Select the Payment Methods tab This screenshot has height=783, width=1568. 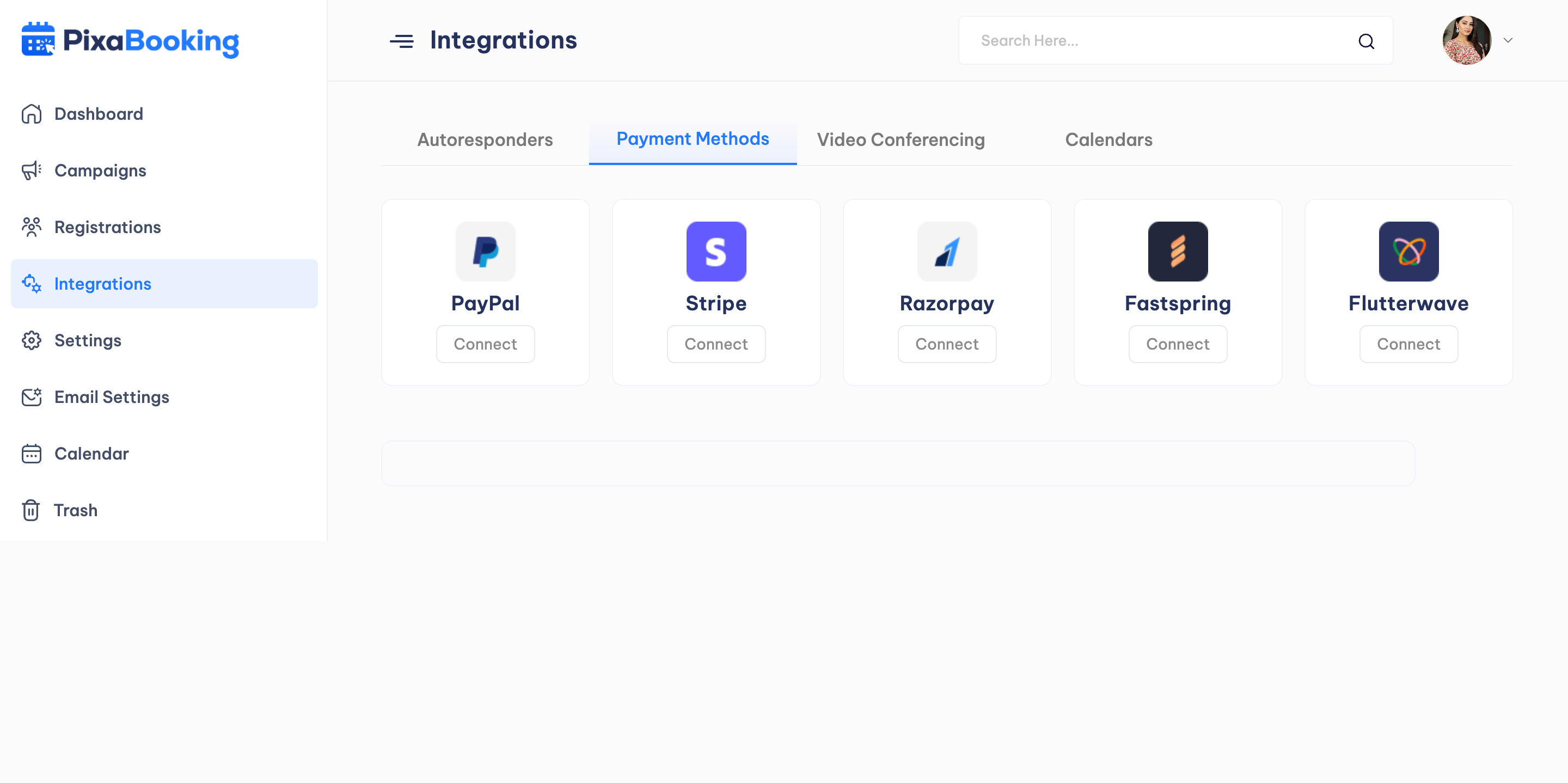click(x=693, y=139)
